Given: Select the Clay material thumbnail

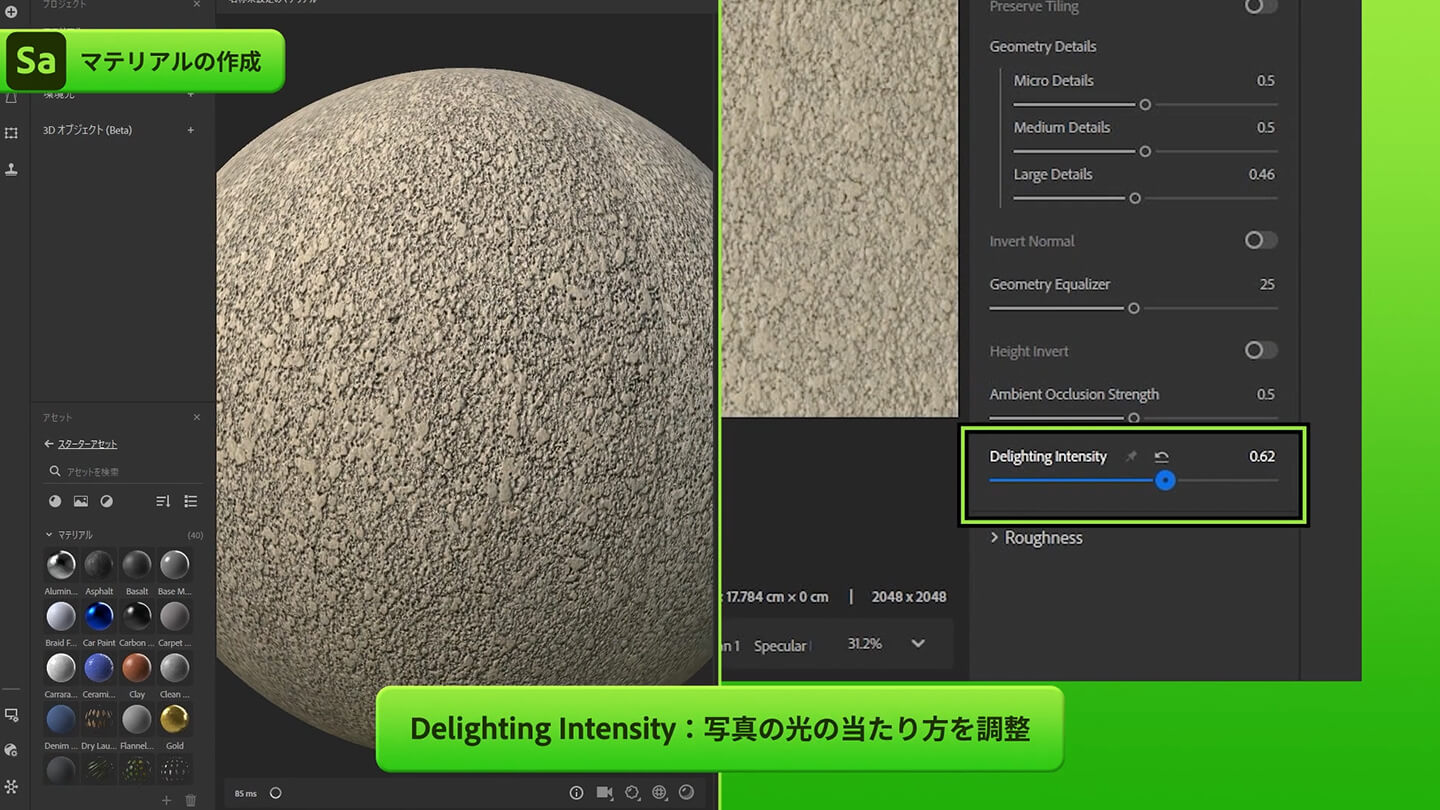Looking at the screenshot, I should click(137, 668).
